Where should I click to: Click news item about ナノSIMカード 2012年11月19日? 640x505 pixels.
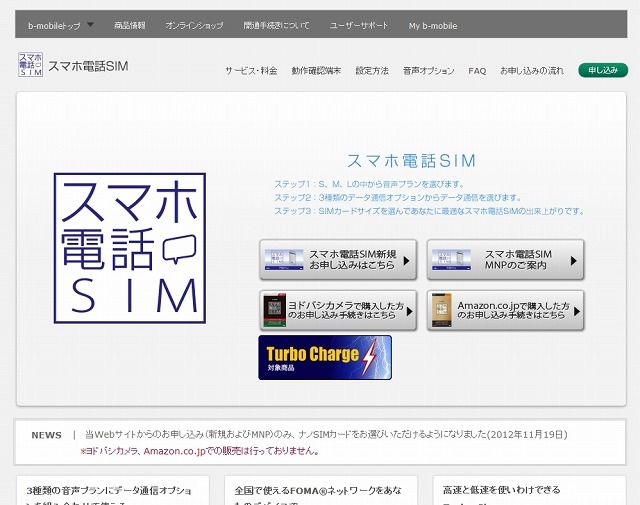tap(326, 434)
